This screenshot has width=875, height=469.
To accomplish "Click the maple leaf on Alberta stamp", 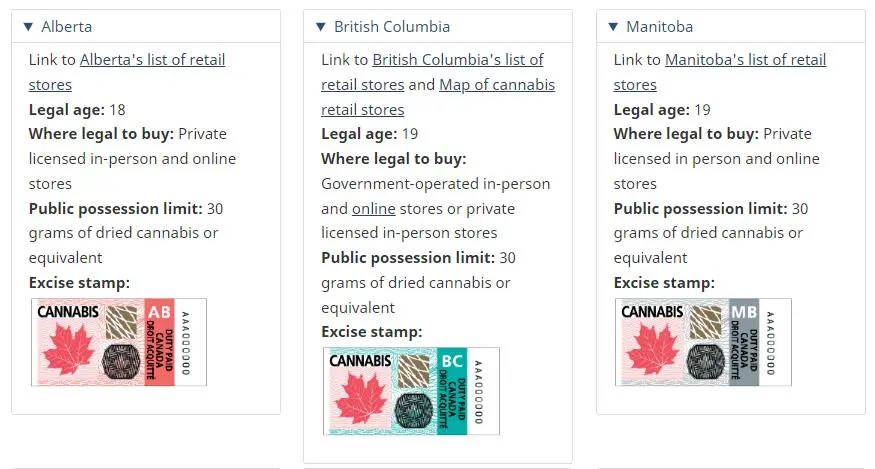I will point(69,350).
